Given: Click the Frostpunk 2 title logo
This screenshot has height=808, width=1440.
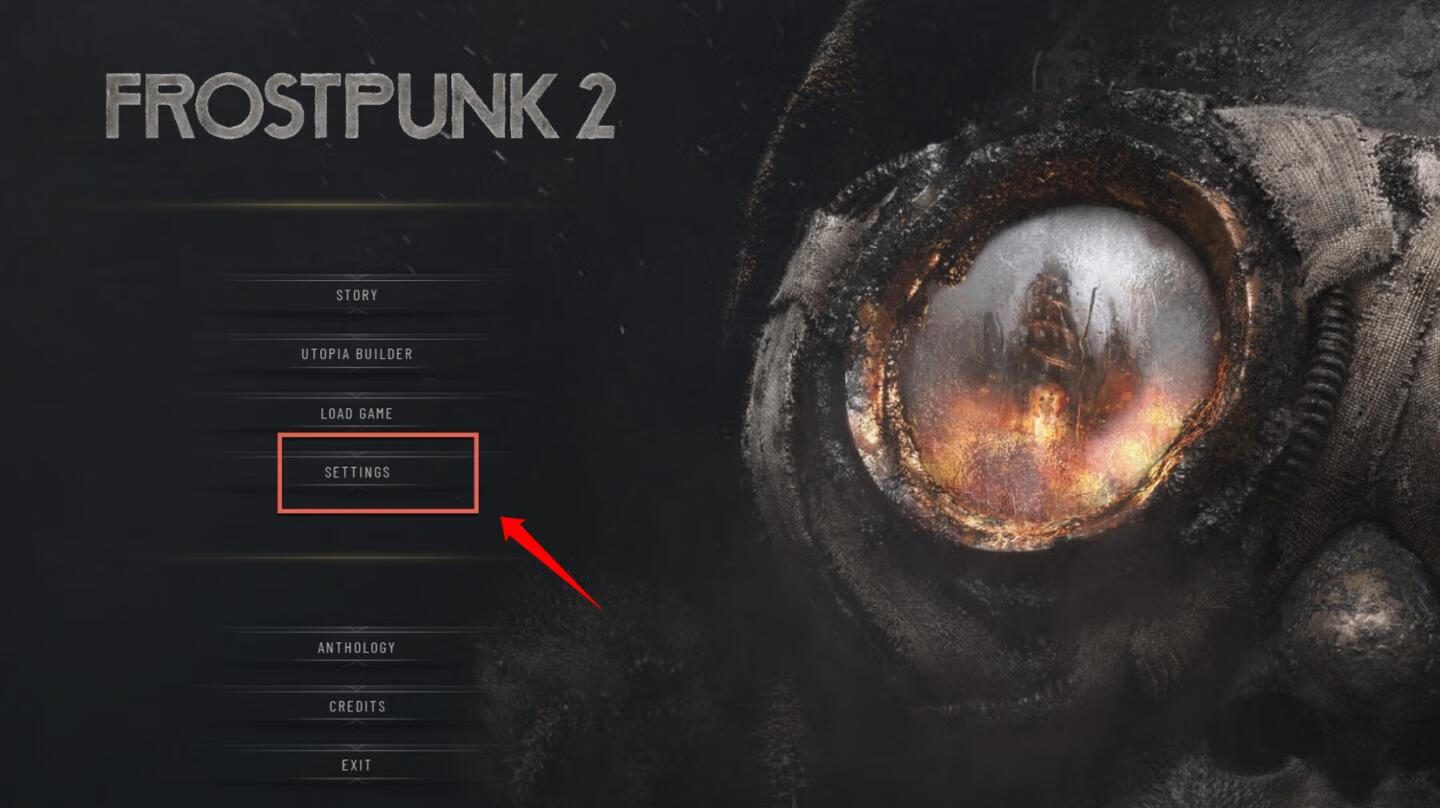Looking at the screenshot, I should point(360,105).
